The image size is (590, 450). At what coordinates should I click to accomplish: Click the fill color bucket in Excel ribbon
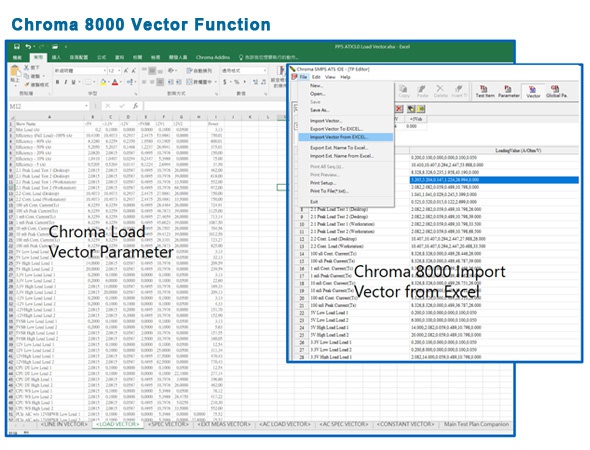click(103, 82)
